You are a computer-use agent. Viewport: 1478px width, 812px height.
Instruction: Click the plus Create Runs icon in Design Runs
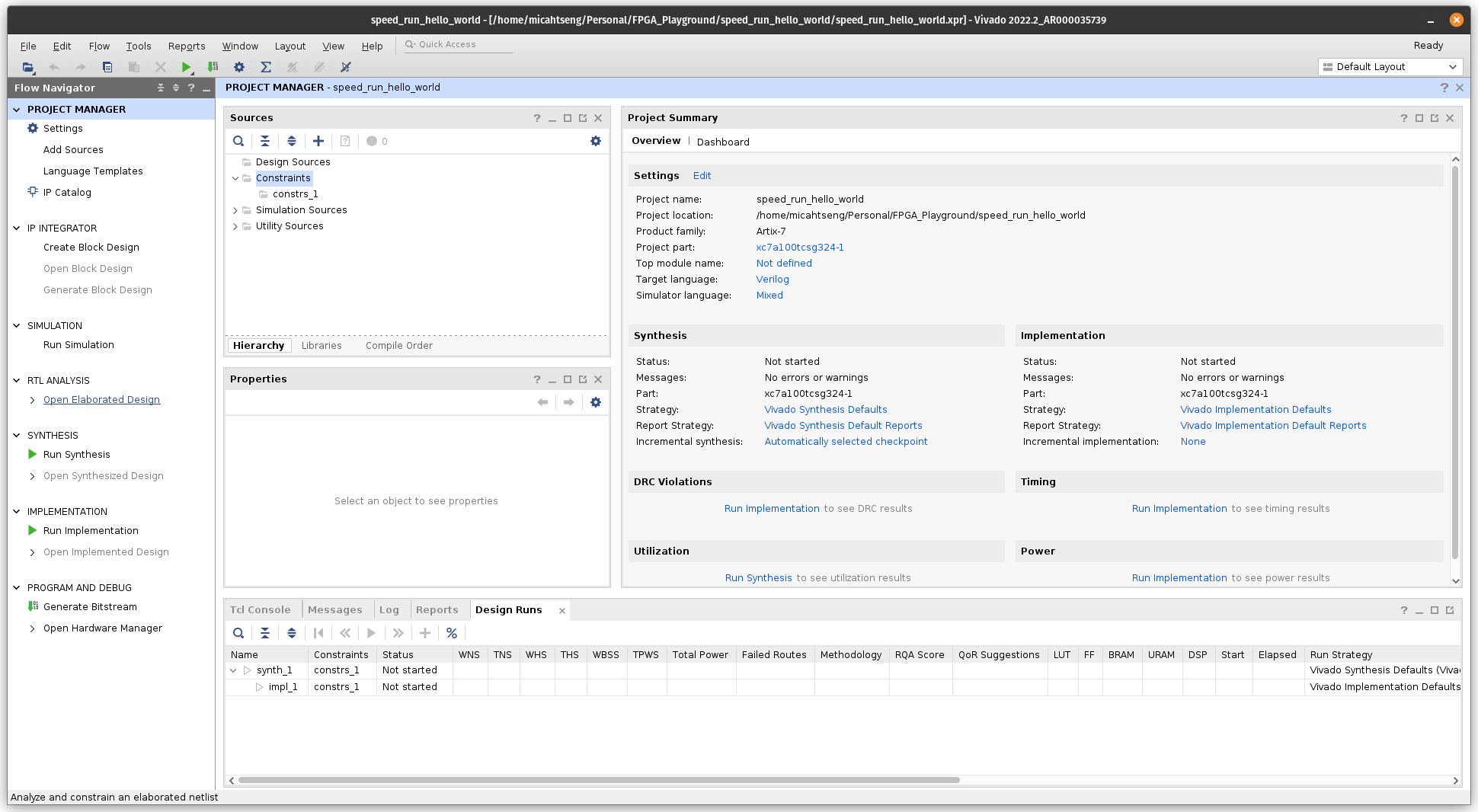click(425, 633)
